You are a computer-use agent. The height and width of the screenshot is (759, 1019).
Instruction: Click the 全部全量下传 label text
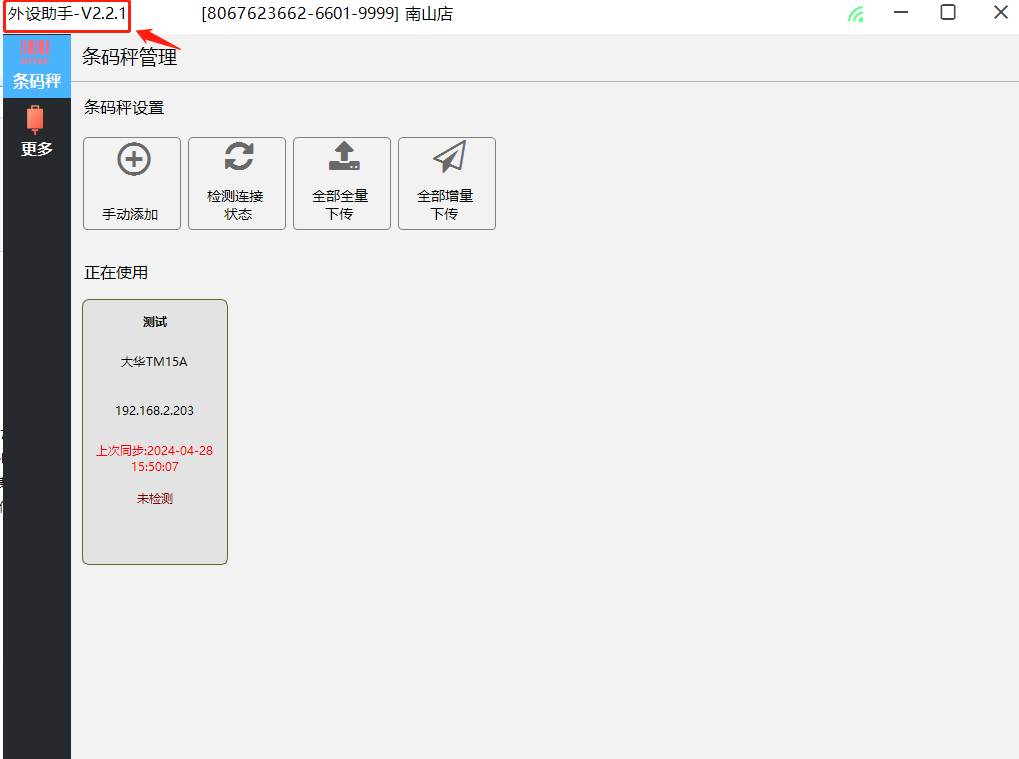tap(340, 205)
